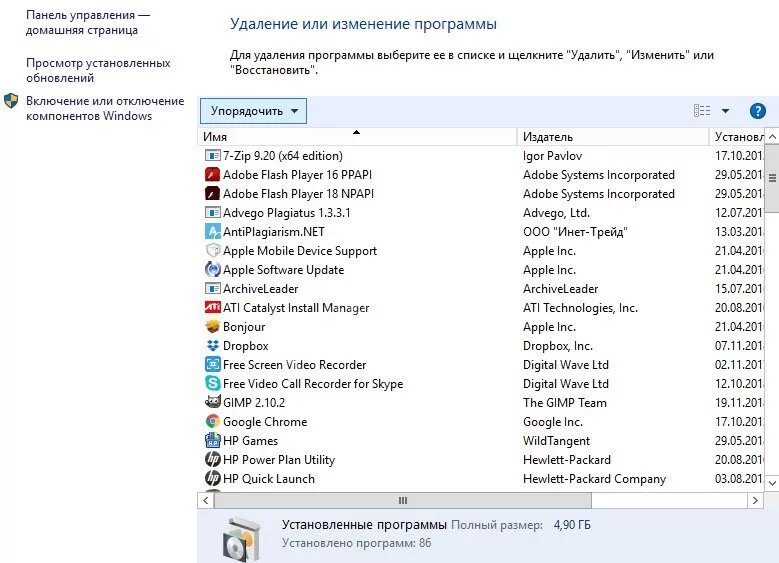Open Панель управления домашняя страница link
This screenshot has width=779, height=563.
88,22
